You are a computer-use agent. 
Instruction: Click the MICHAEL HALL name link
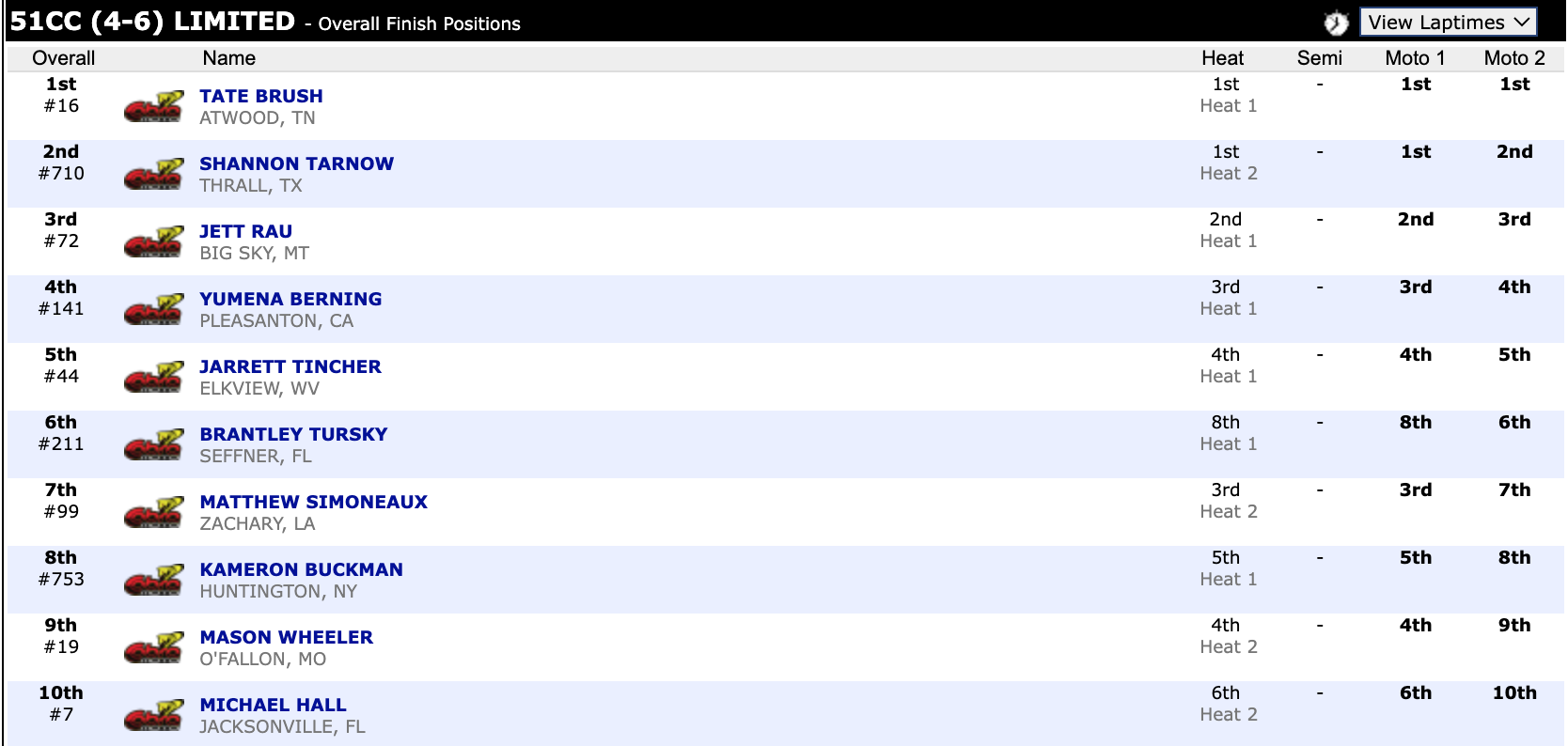[x=273, y=705]
